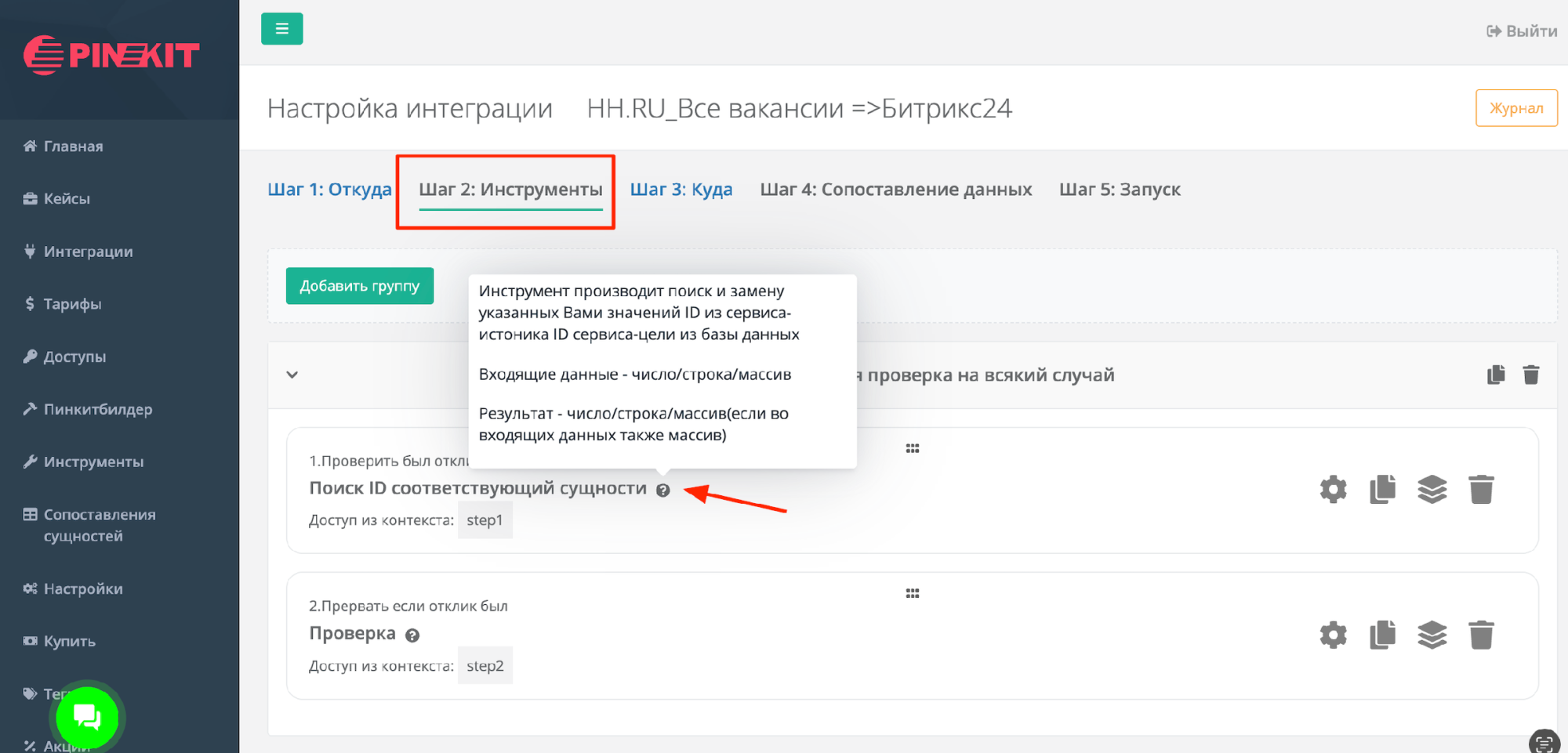Toggle sidebar with hamburger button
1568x753 pixels.
click(x=281, y=29)
